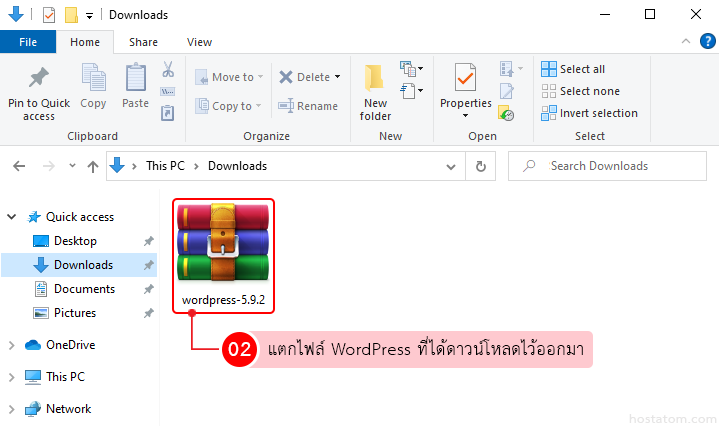
Task: Refresh the Downloads folder view
Action: [481, 166]
